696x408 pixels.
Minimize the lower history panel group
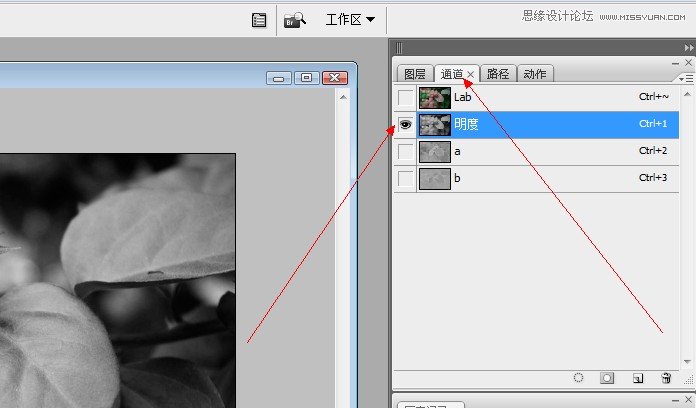pos(676,401)
